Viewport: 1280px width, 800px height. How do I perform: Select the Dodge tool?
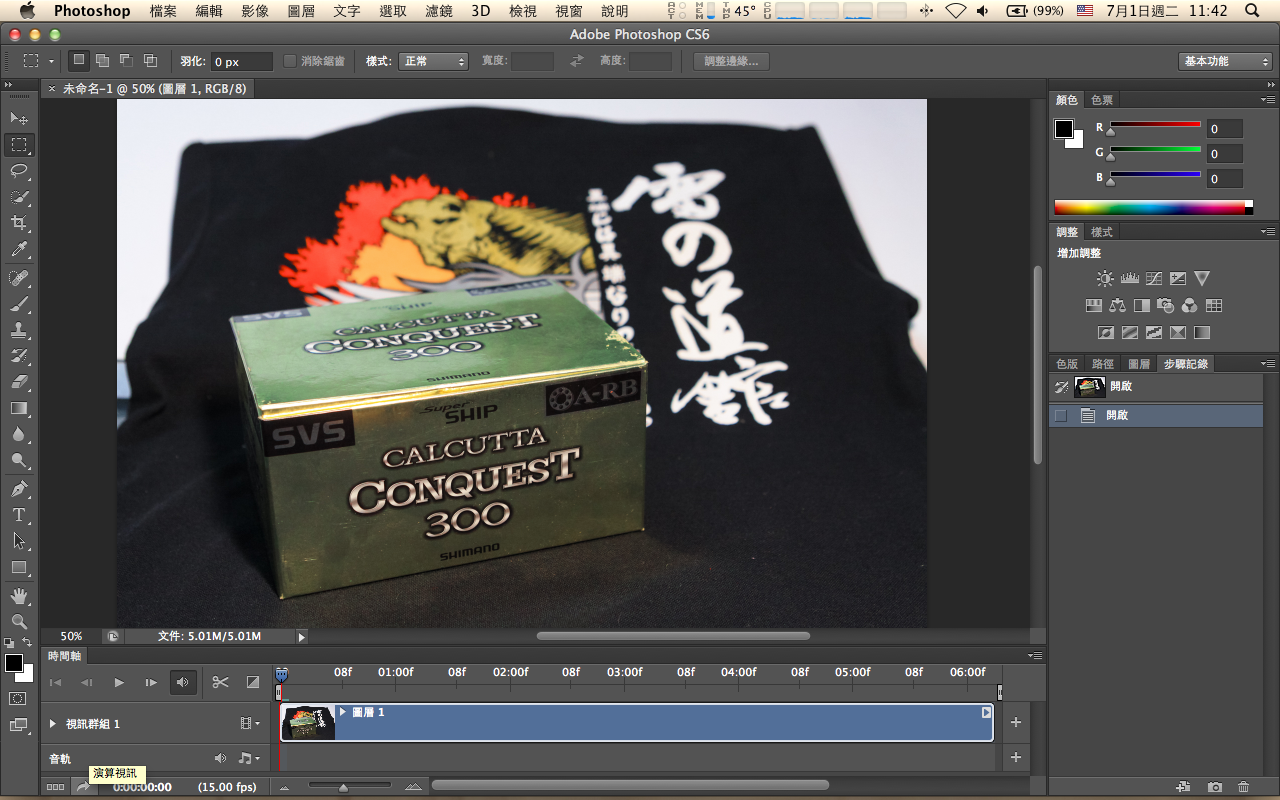tap(19, 460)
